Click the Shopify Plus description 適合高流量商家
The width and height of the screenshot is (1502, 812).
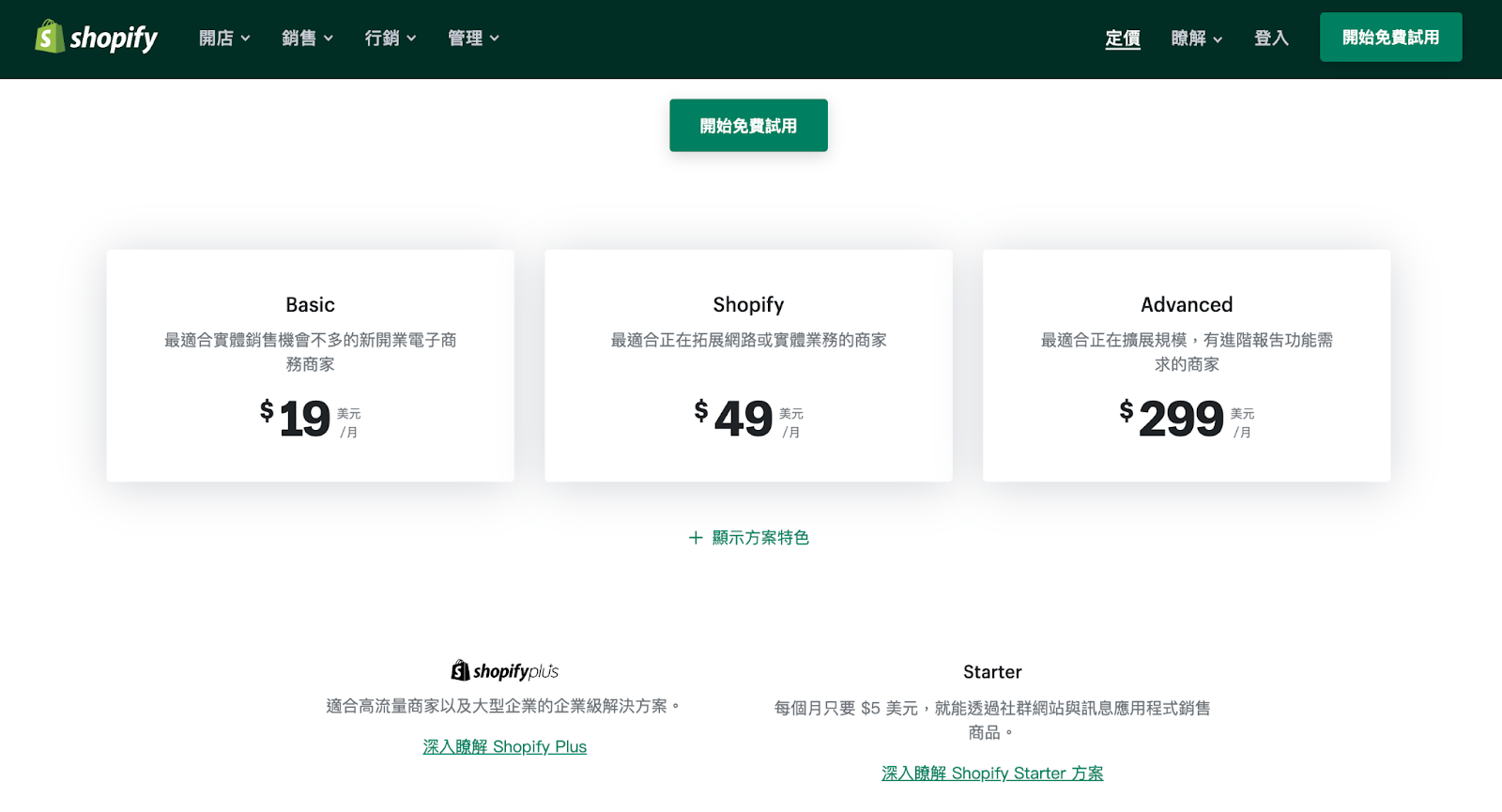coord(504,706)
